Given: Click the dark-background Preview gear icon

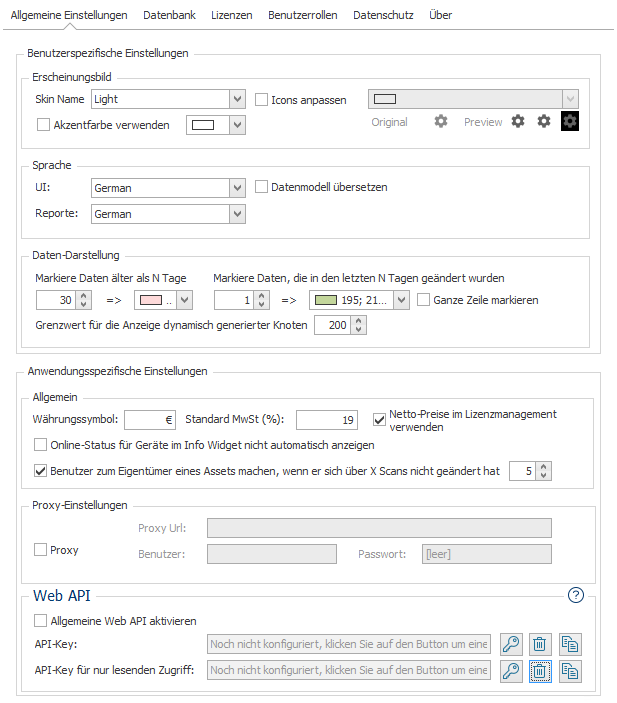Looking at the screenshot, I should coord(570,121).
